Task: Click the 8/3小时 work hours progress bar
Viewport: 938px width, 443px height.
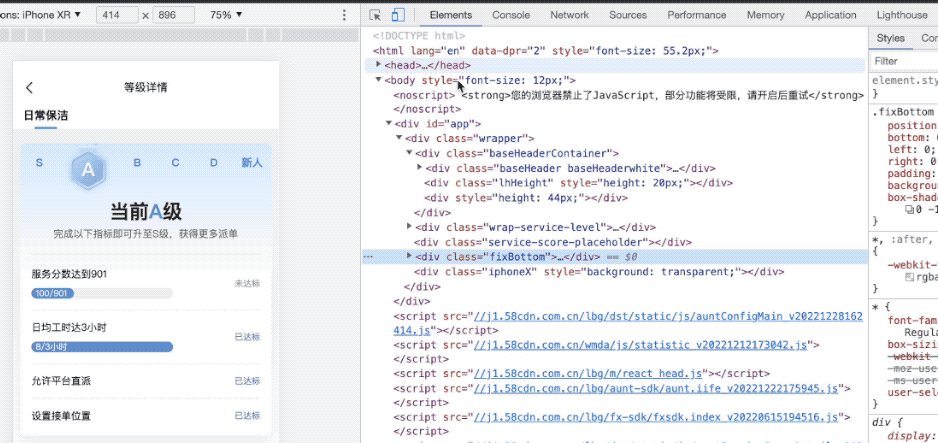Action: click(102, 347)
